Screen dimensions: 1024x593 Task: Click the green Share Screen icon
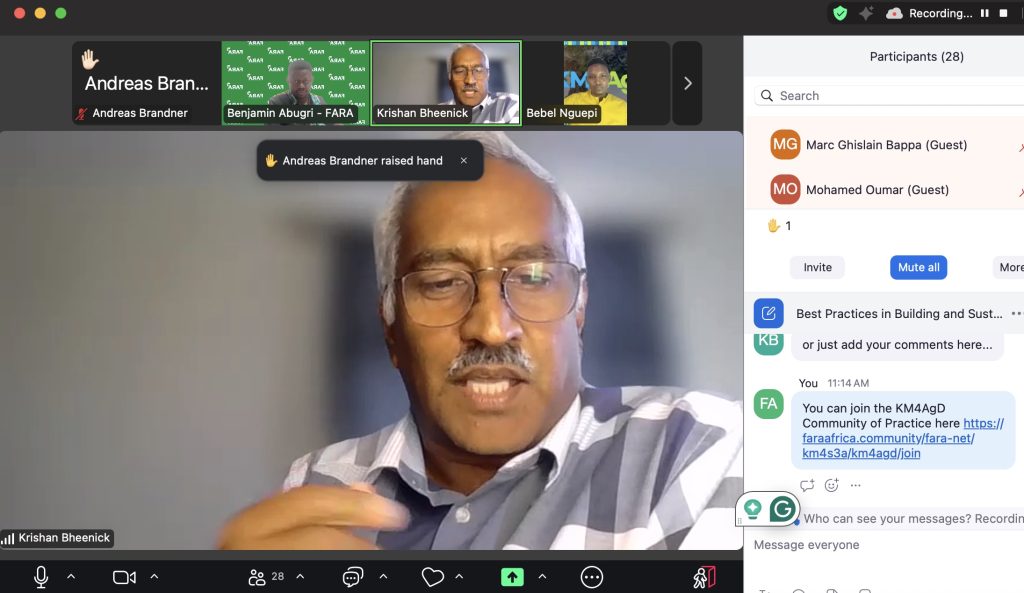click(512, 577)
